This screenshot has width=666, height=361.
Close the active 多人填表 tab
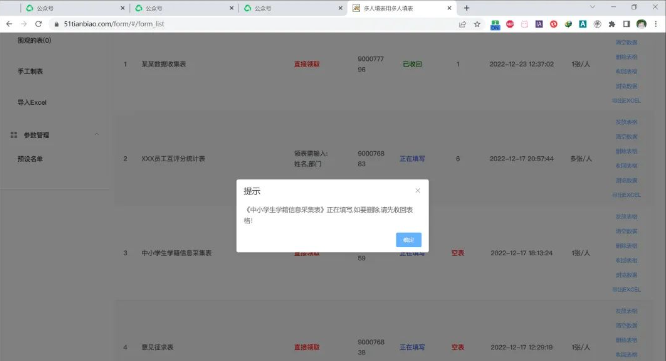click(x=449, y=8)
